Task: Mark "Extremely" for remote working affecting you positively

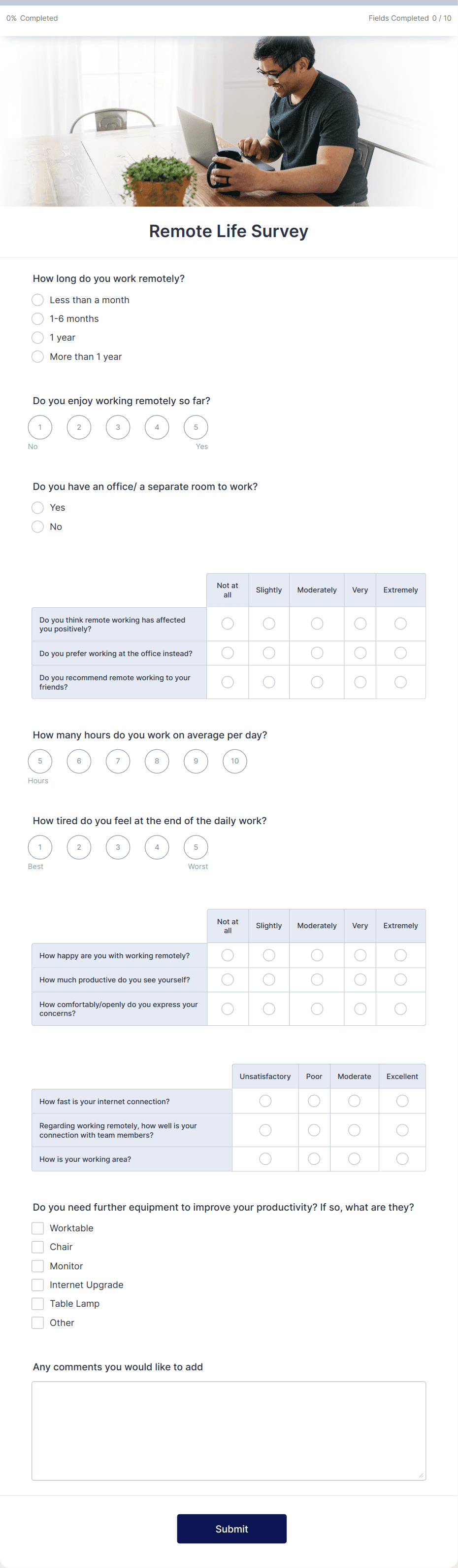Action: pos(400,623)
